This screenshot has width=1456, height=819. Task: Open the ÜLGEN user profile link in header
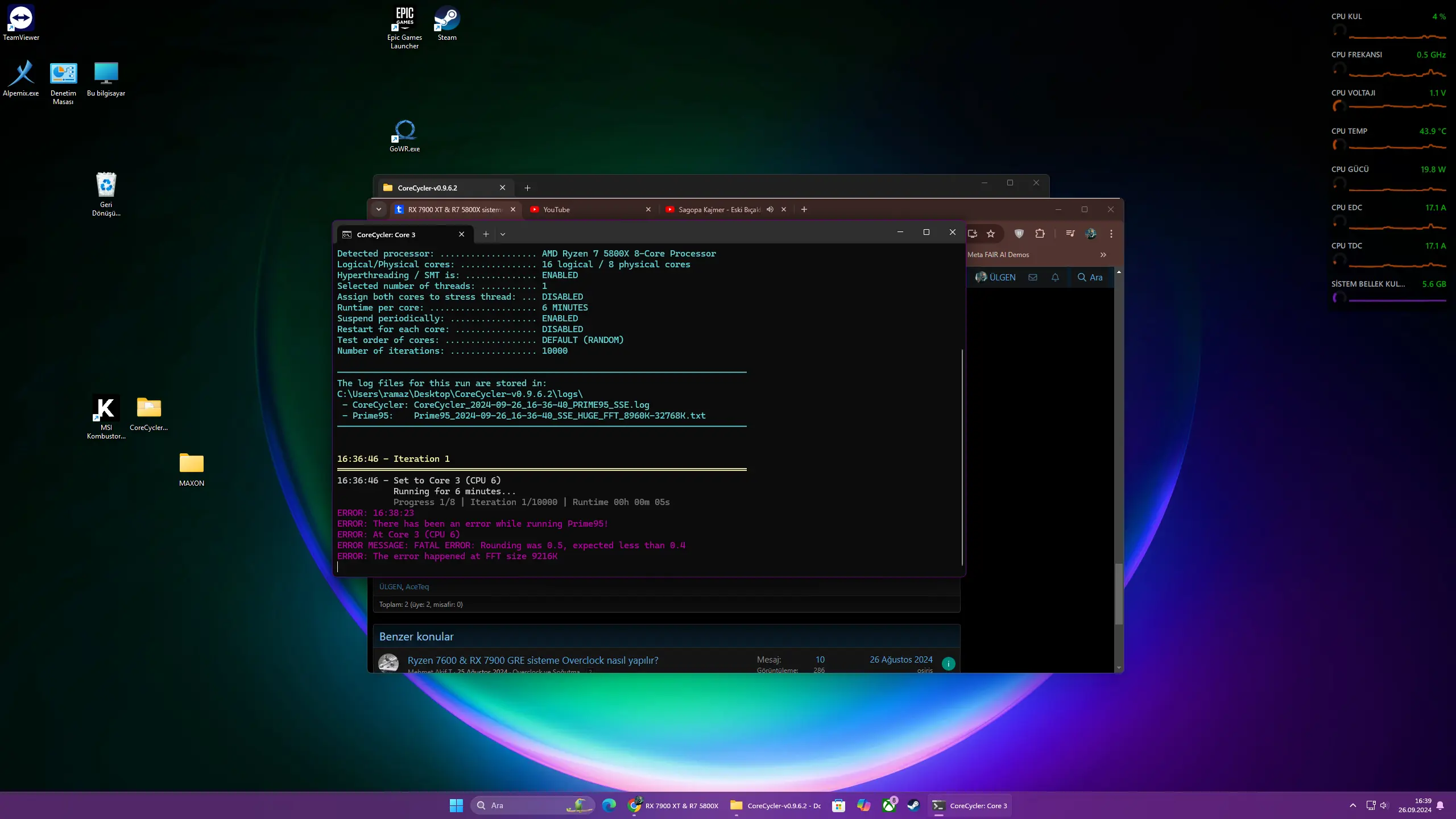click(x=995, y=278)
